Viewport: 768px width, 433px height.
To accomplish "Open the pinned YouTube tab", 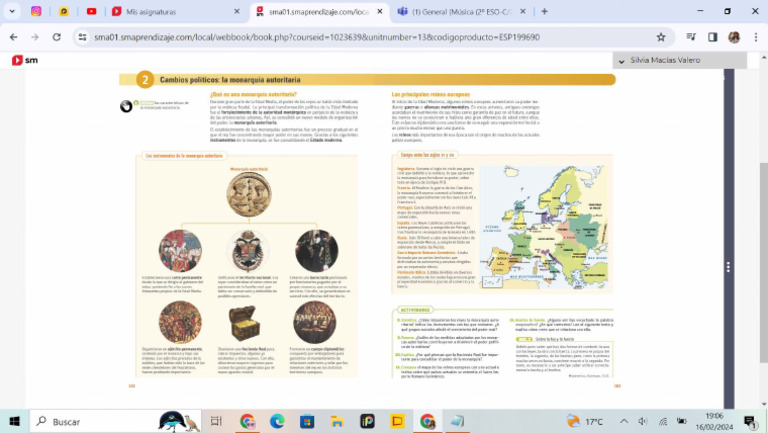I will point(92,11).
